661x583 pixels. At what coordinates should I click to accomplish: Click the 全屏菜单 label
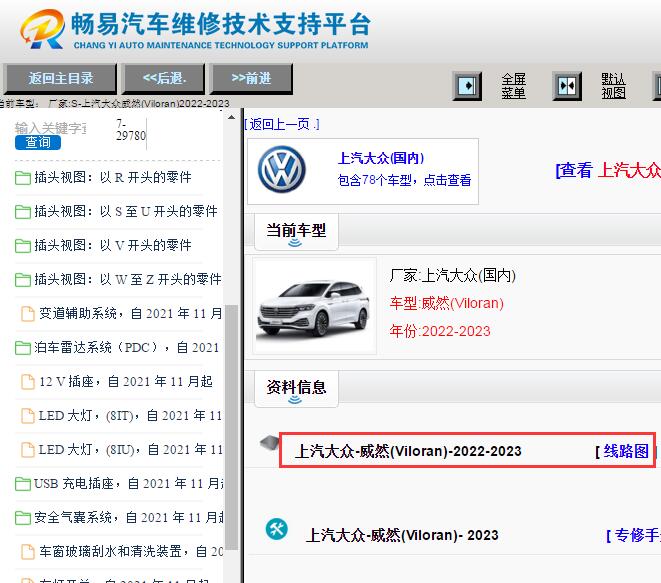(513, 86)
